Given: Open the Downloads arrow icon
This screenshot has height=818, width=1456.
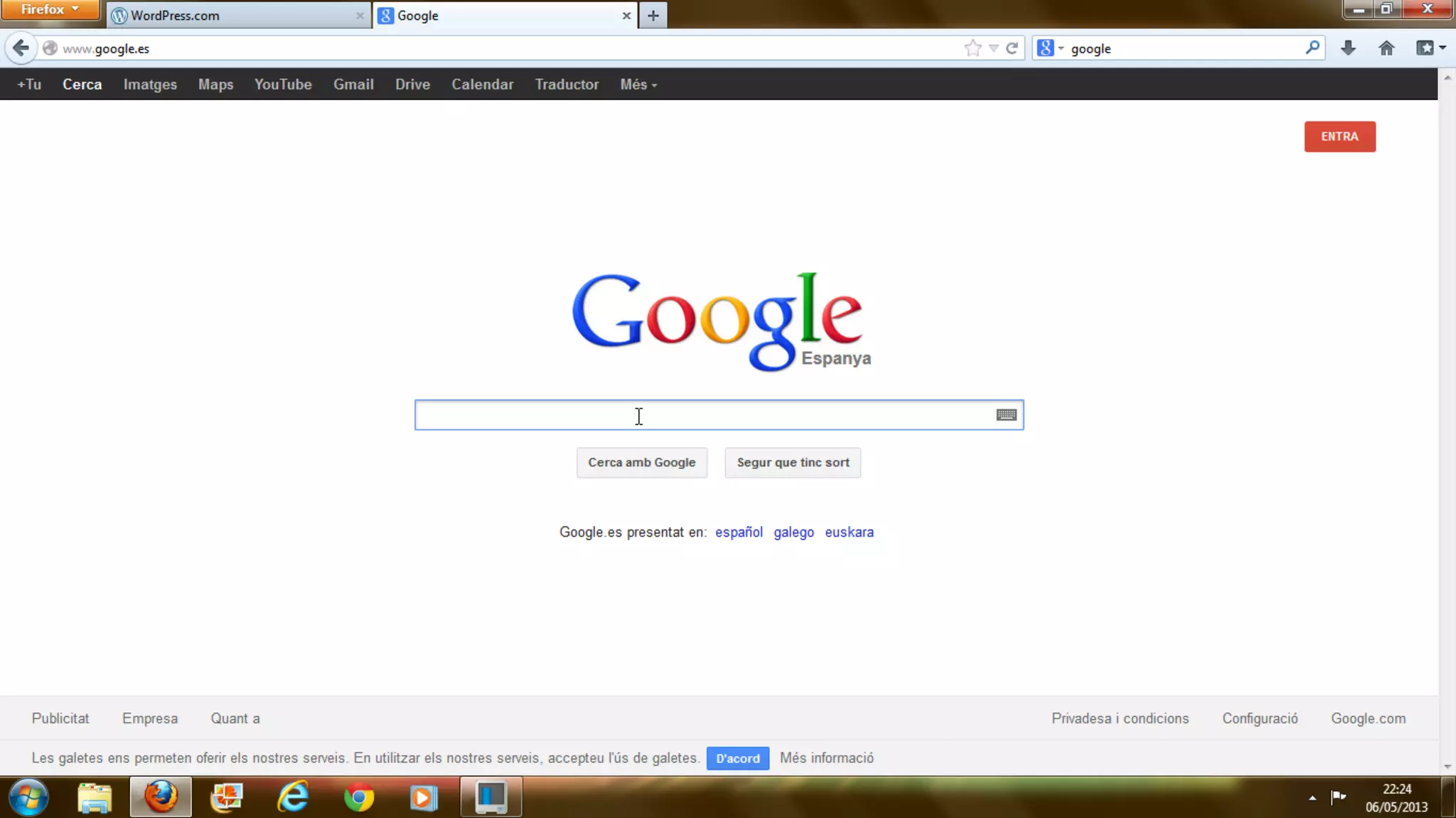Looking at the screenshot, I should point(1348,48).
